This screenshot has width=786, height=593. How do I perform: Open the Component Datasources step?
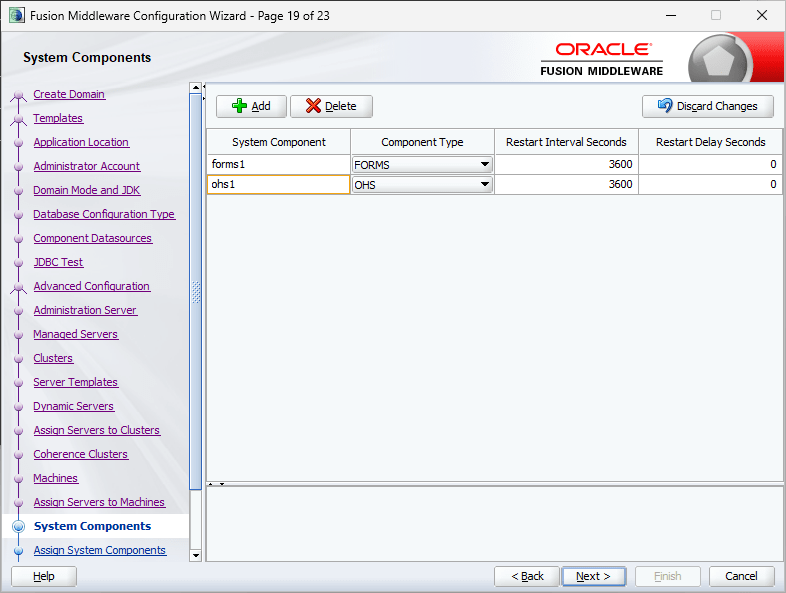[93, 239]
